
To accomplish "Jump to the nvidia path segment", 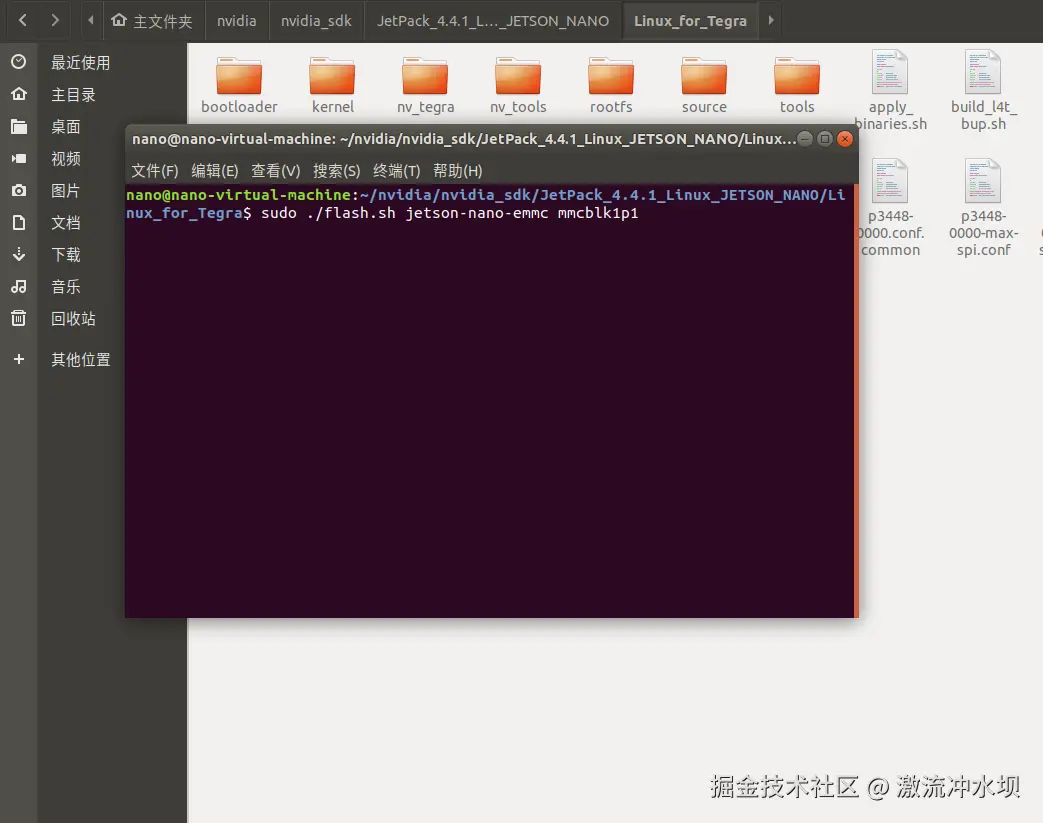I will click(237, 21).
